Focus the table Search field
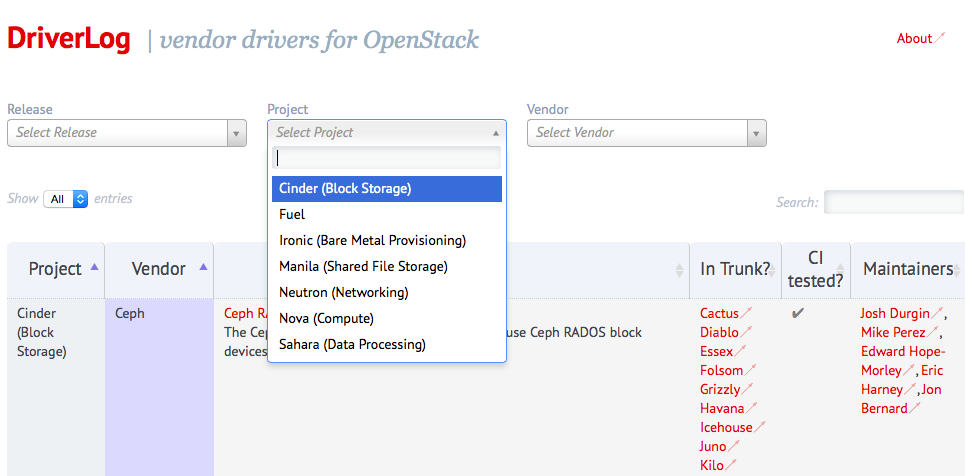The width and height of the screenshot is (965, 476). [893, 202]
